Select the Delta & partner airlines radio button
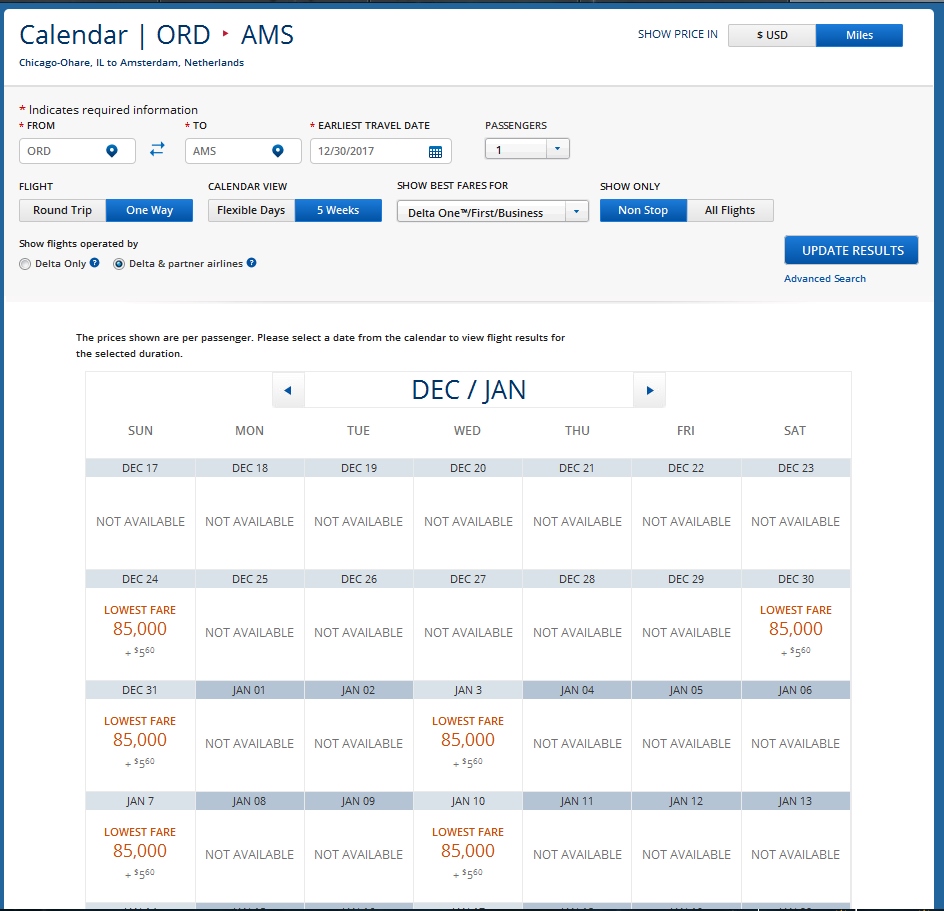Viewport: 944px width, 911px height. [119, 264]
